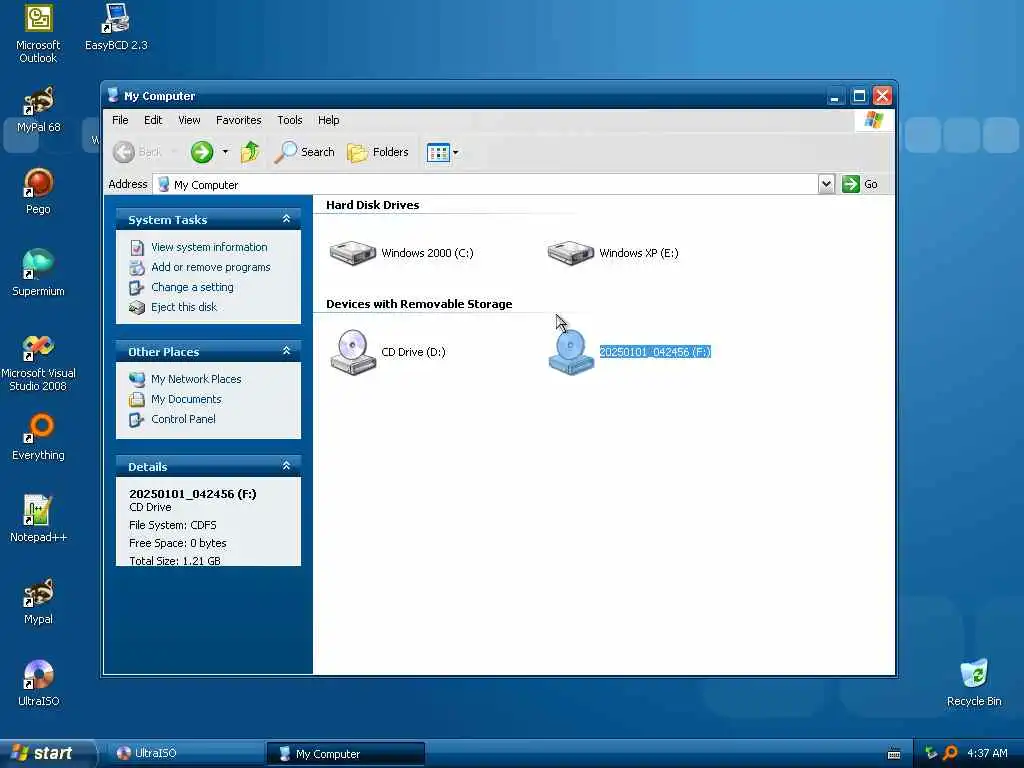Open My Network Places link

(x=196, y=379)
